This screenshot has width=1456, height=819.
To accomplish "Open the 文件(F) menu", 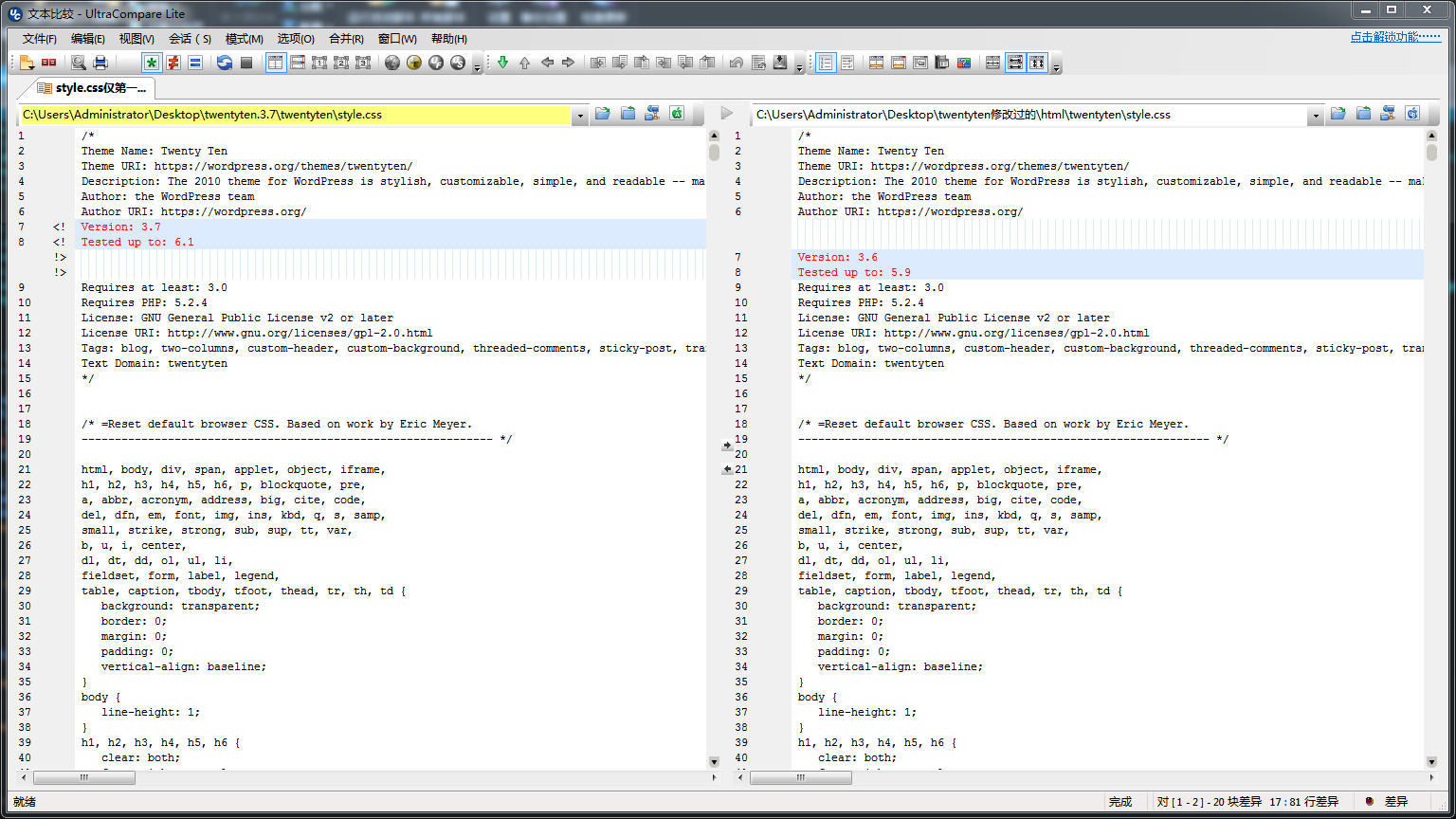I will pos(39,39).
